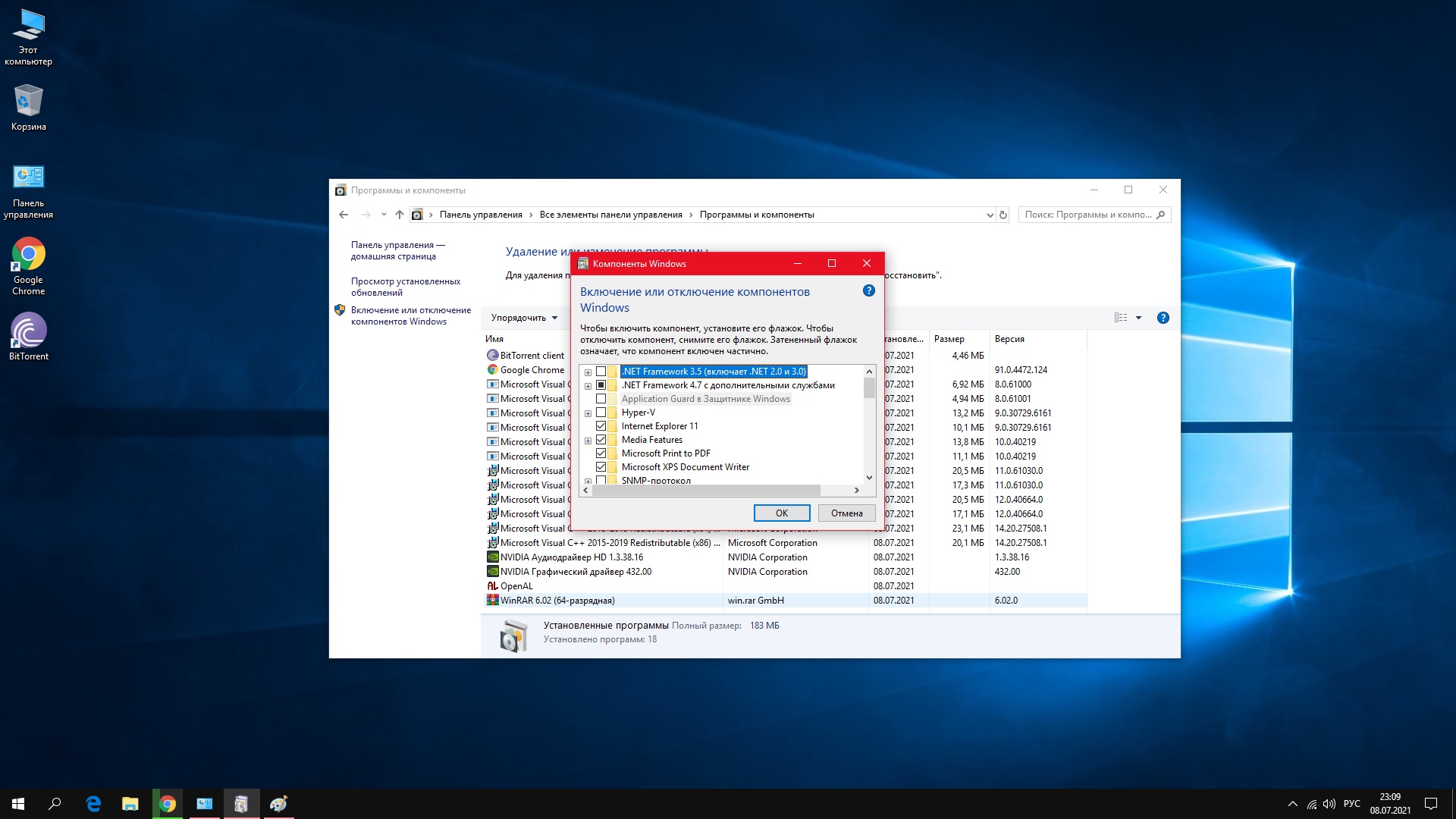Click the search magnifier in the Programs search box
The image size is (1456, 819).
[x=1160, y=215]
